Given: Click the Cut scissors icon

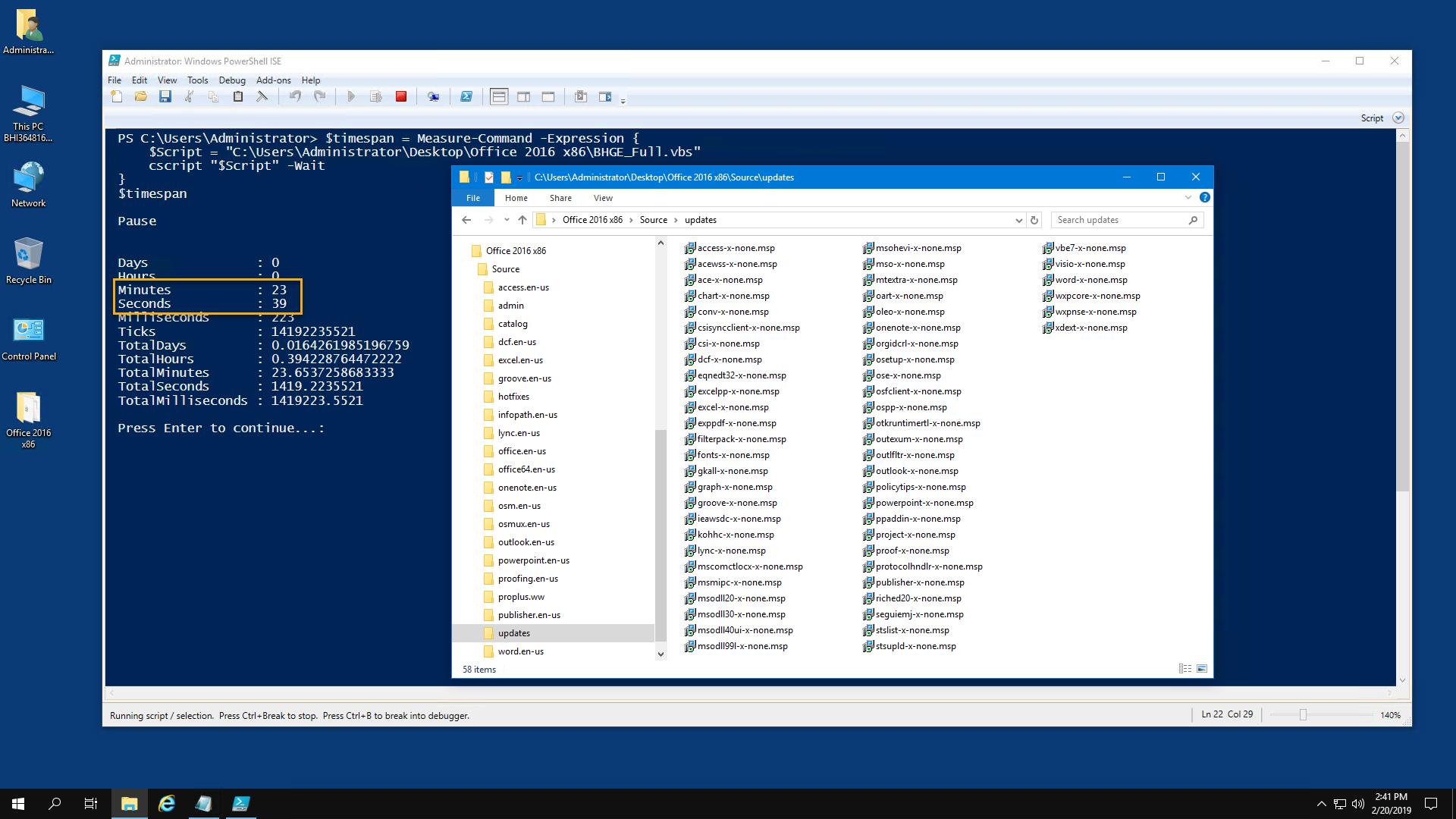Looking at the screenshot, I should coord(190,96).
